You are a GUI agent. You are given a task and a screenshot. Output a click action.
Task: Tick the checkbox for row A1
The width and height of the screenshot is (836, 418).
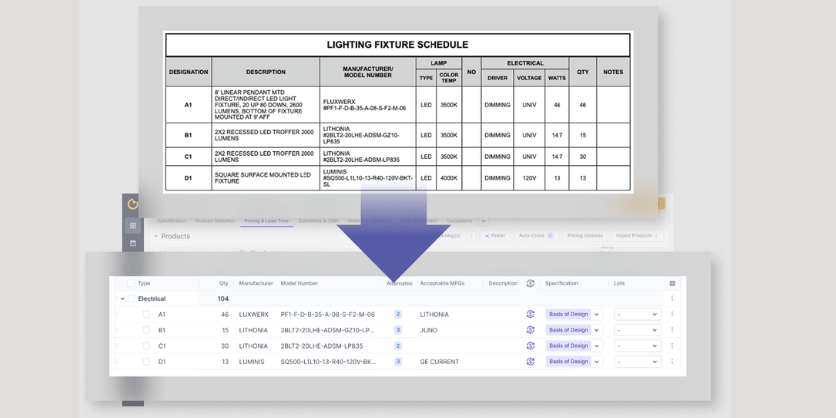(x=146, y=314)
